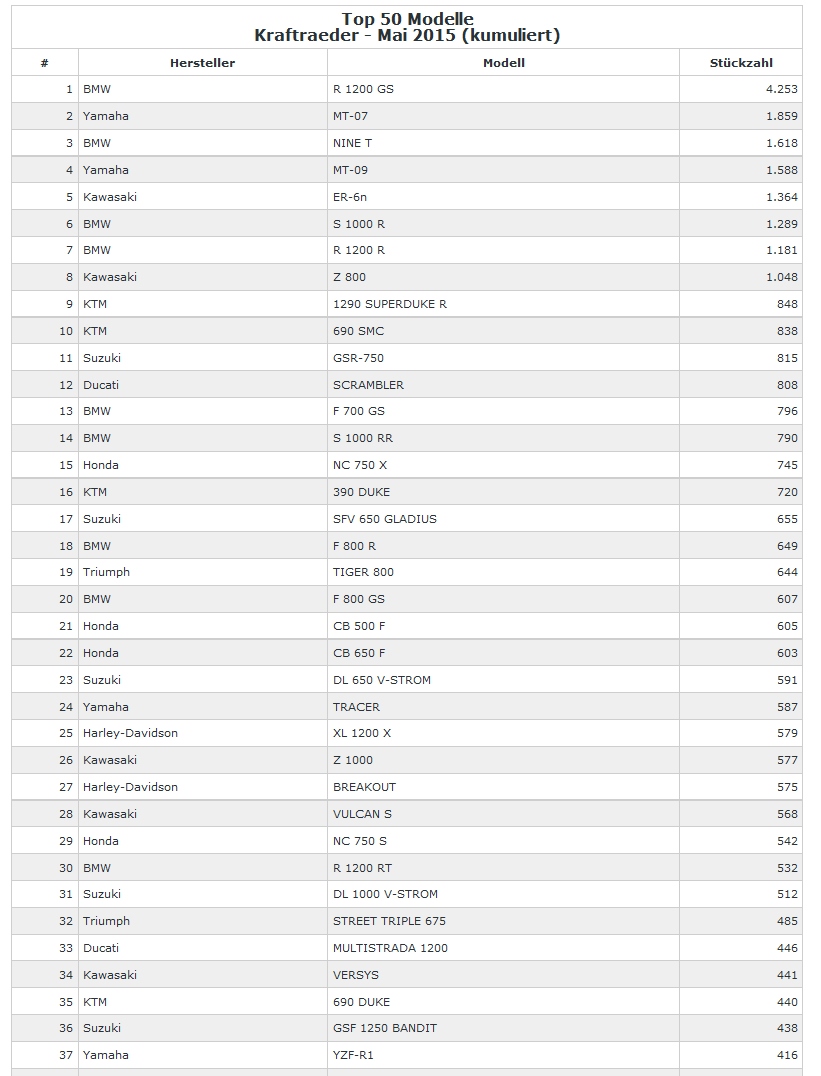Click the Hersteller column header
Viewport: 821px width, 1076px height.
[x=202, y=63]
